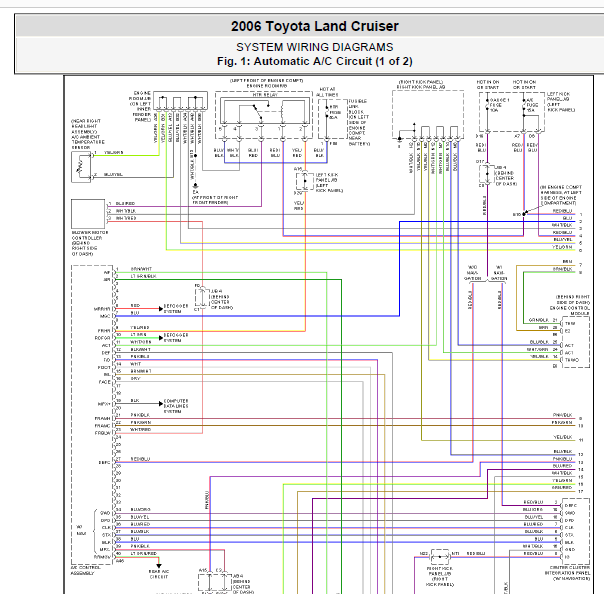Image resolution: width=604 pixels, height=594 pixels.
Task: Click the Fusible Link Block label
Action: pos(359,122)
